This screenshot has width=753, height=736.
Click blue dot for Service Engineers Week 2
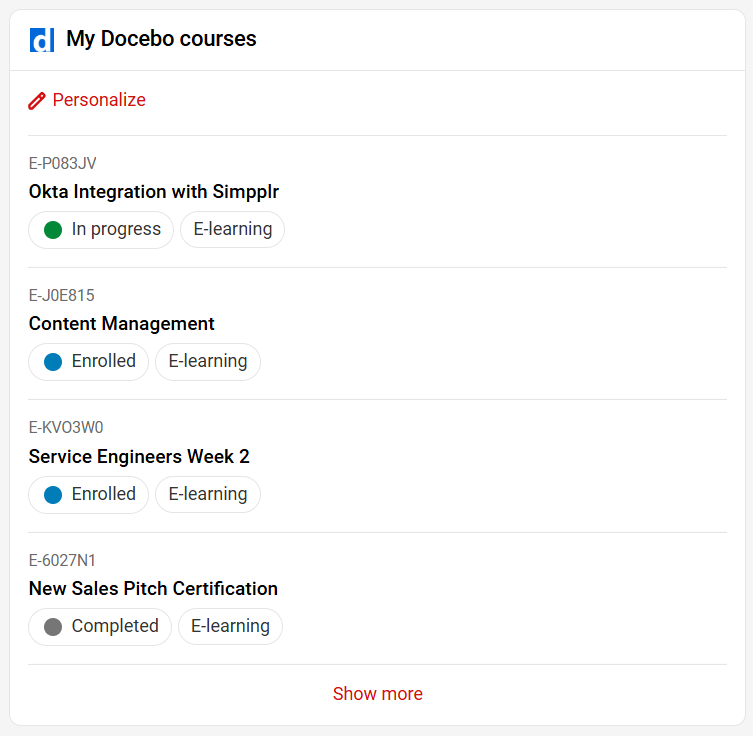[x=53, y=494]
